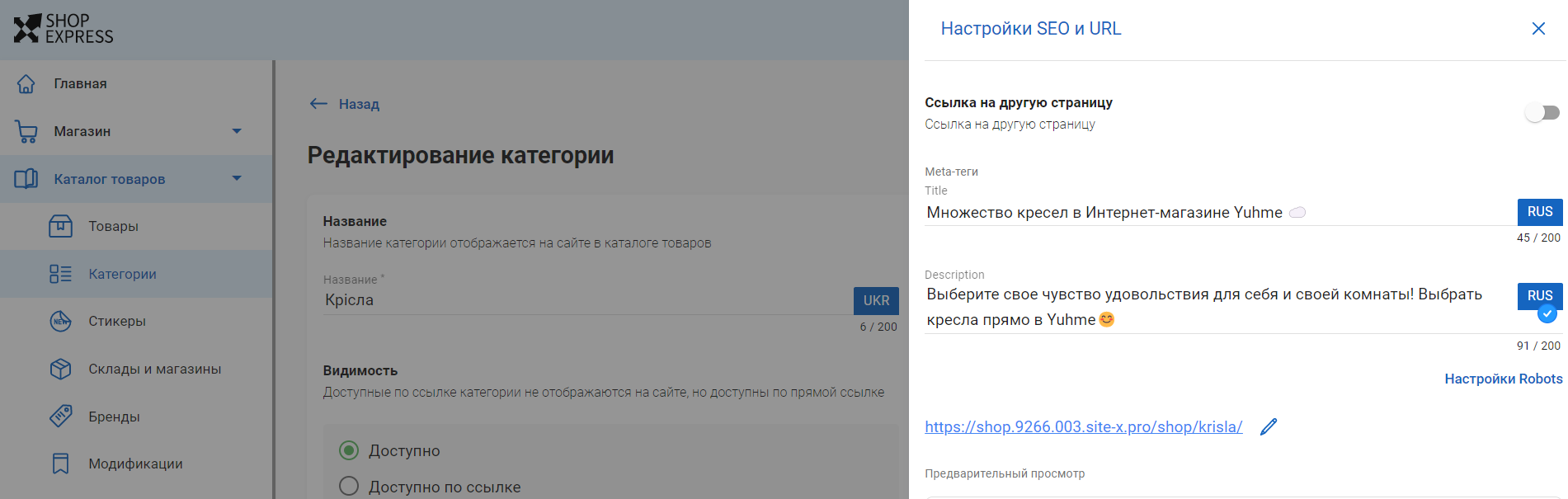Click the Shop Express logo
The image size is (1568, 499).
pos(64,29)
